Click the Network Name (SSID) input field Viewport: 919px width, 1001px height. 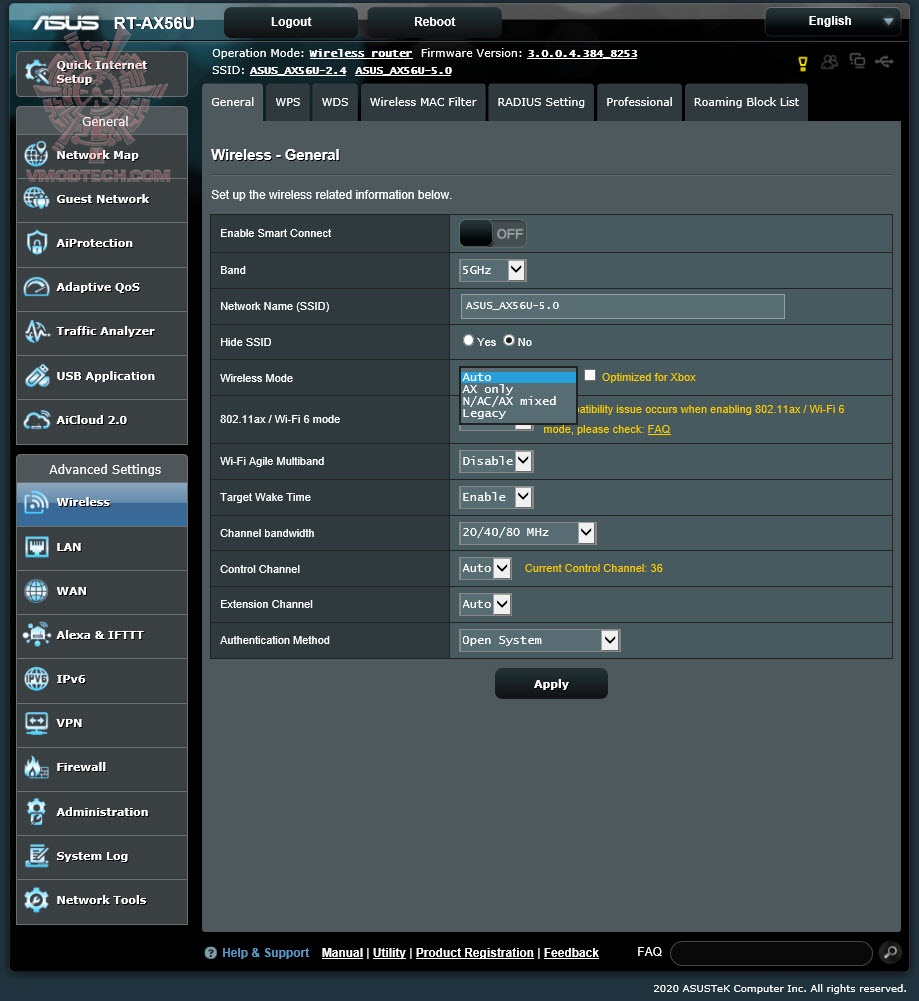(622, 306)
